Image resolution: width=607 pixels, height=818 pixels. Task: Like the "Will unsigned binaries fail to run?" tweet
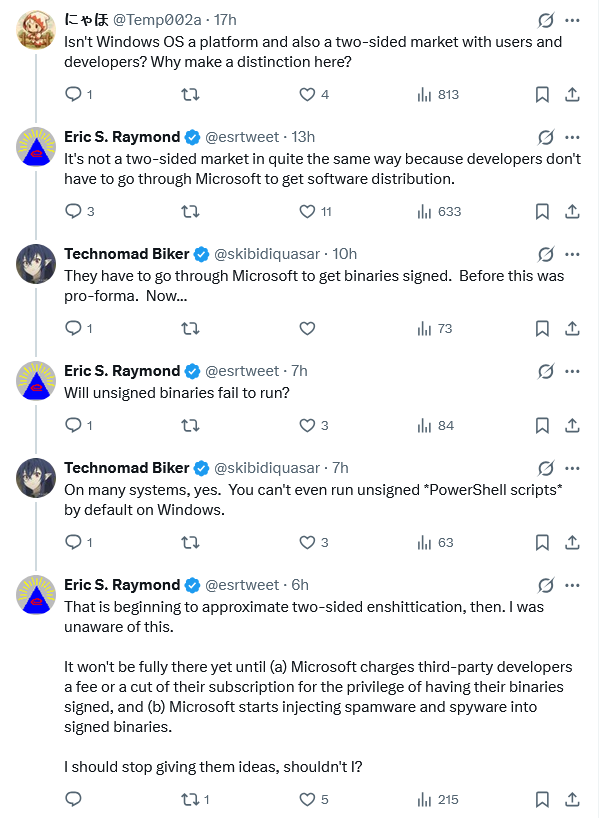[308, 425]
